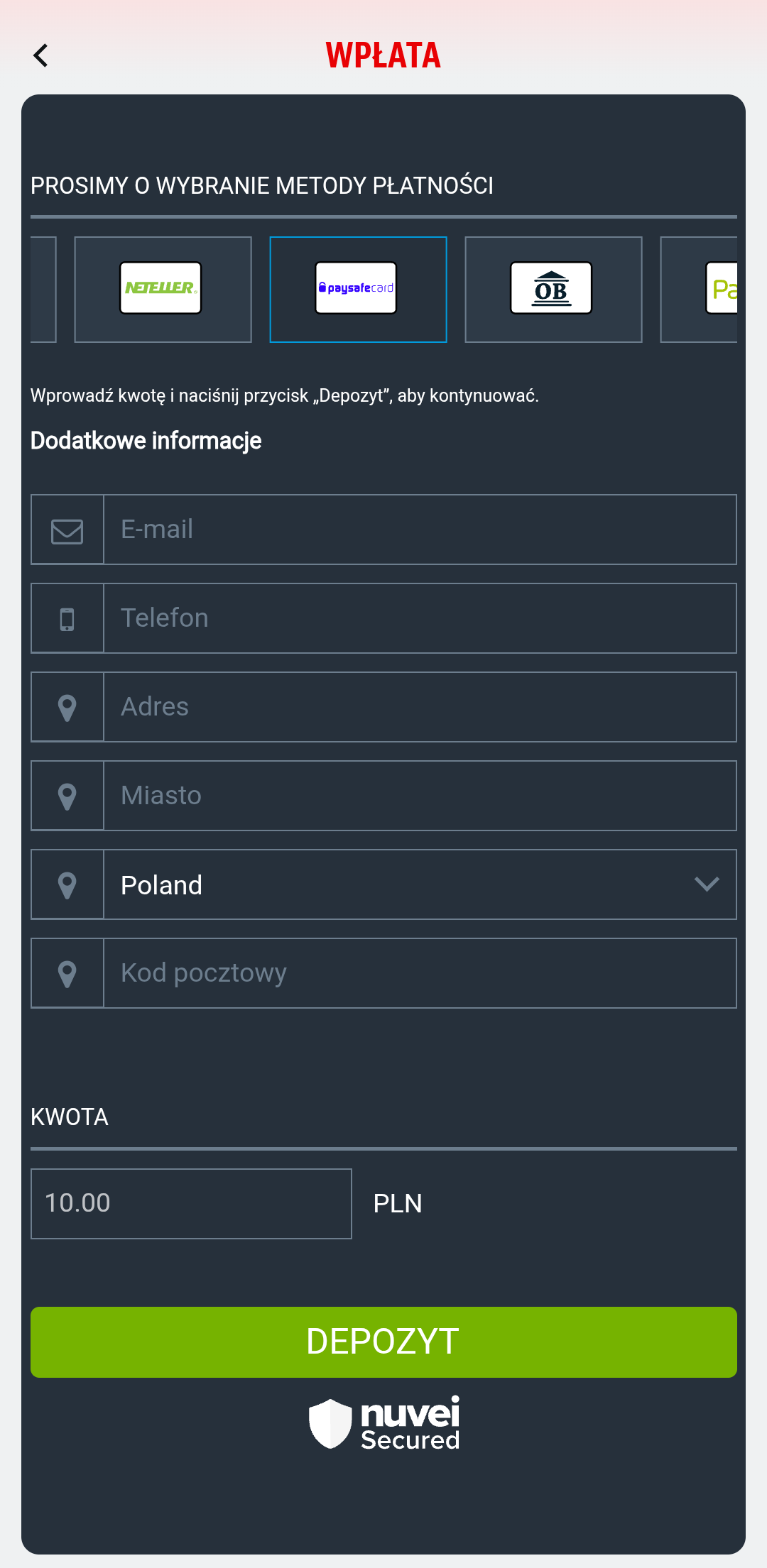Select the Neteller payment method

coord(163,290)
